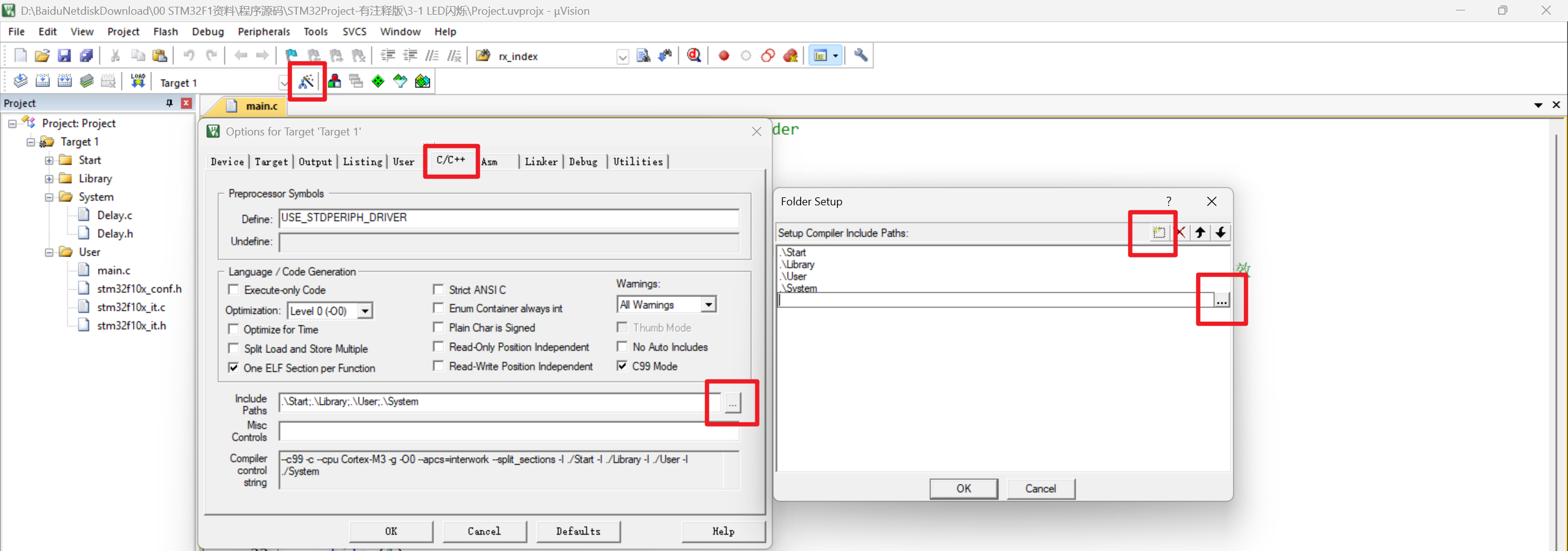The width and height of the screenshot is (1568, 551).
Task: Switch to the Output tab
Action: coord(315,161)
